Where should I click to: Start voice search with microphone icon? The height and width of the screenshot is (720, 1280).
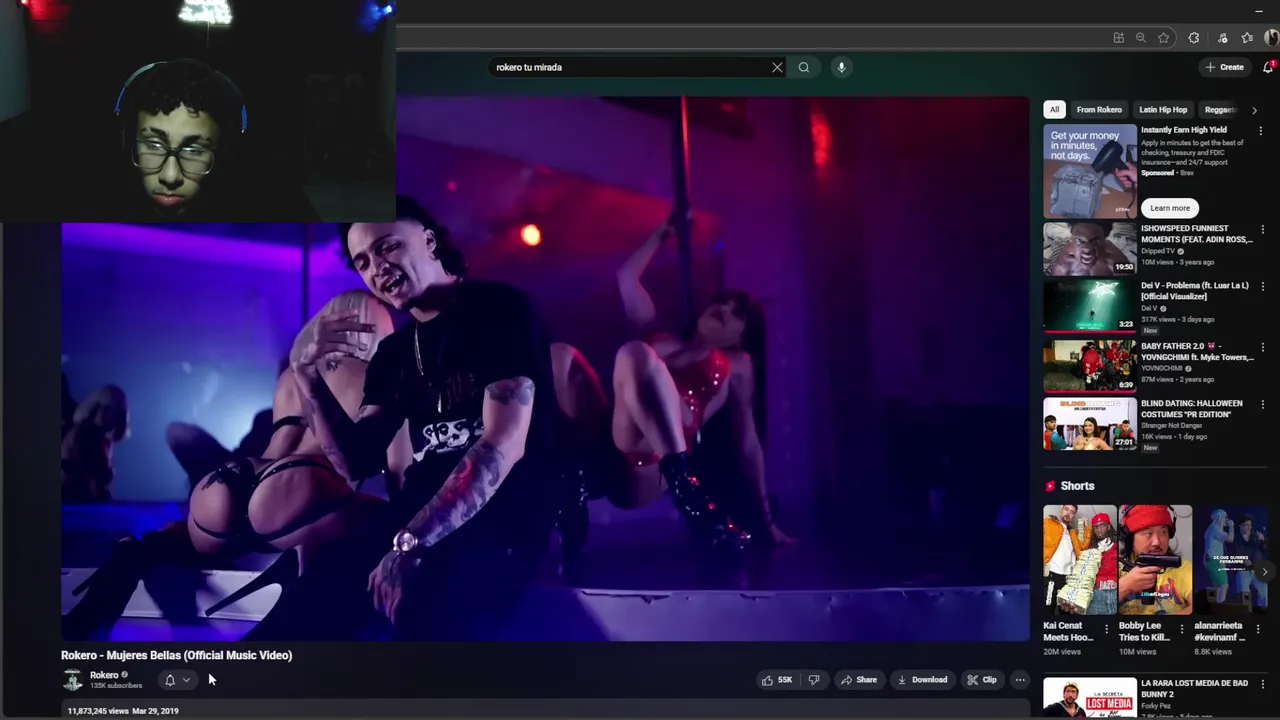(x=841, y=67)
